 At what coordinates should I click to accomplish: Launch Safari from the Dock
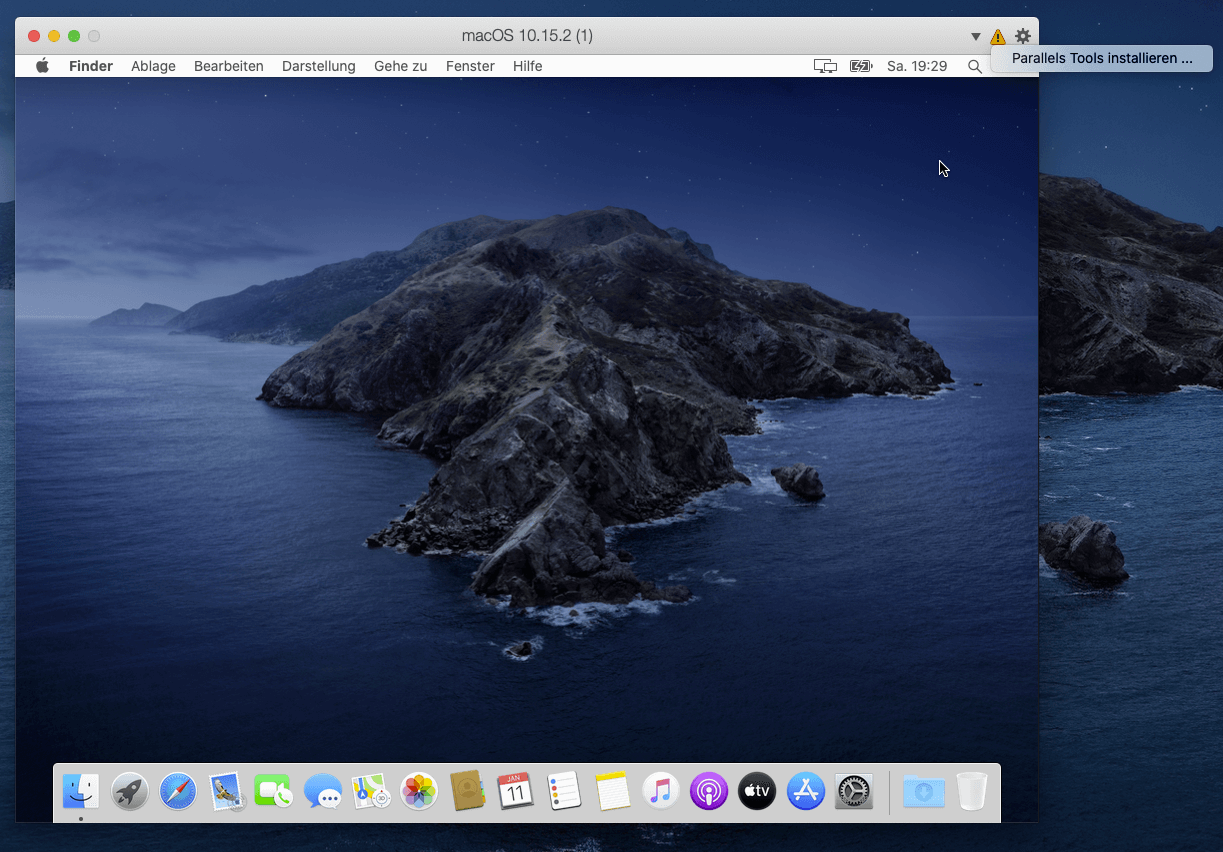(x=178, y=792)
